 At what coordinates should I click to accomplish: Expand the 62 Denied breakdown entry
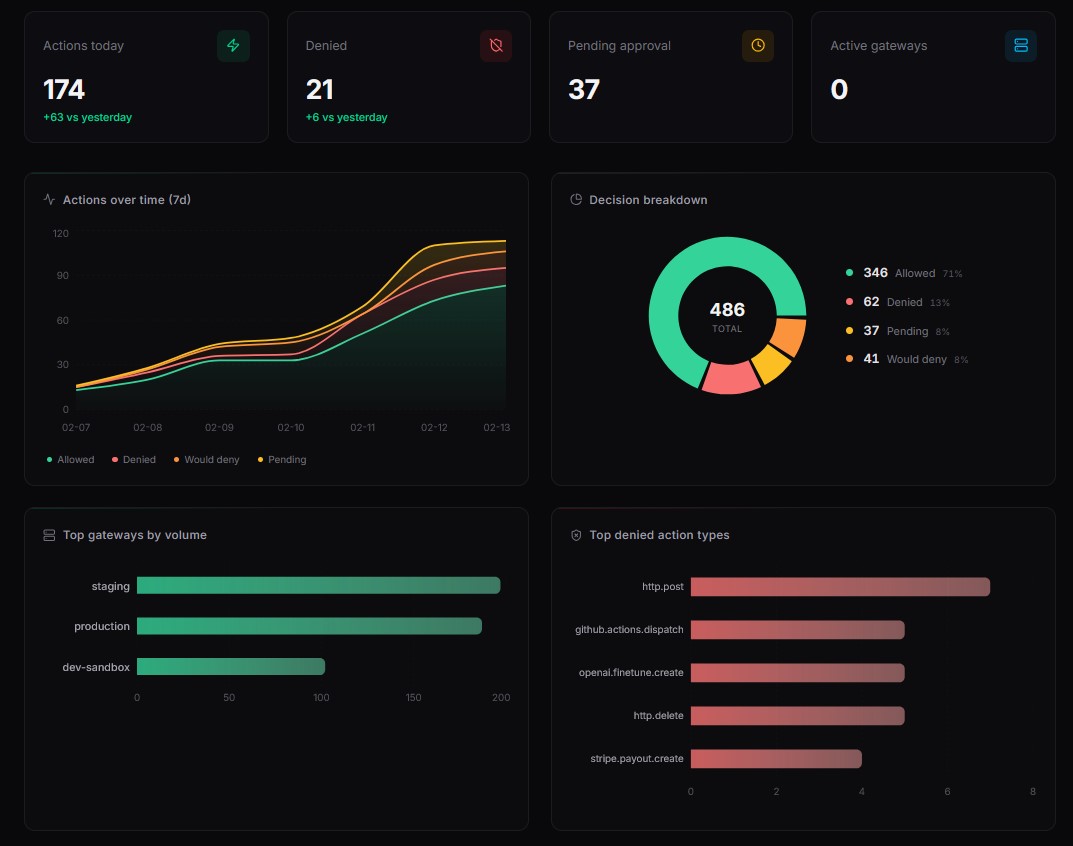(x=896, y=301)
